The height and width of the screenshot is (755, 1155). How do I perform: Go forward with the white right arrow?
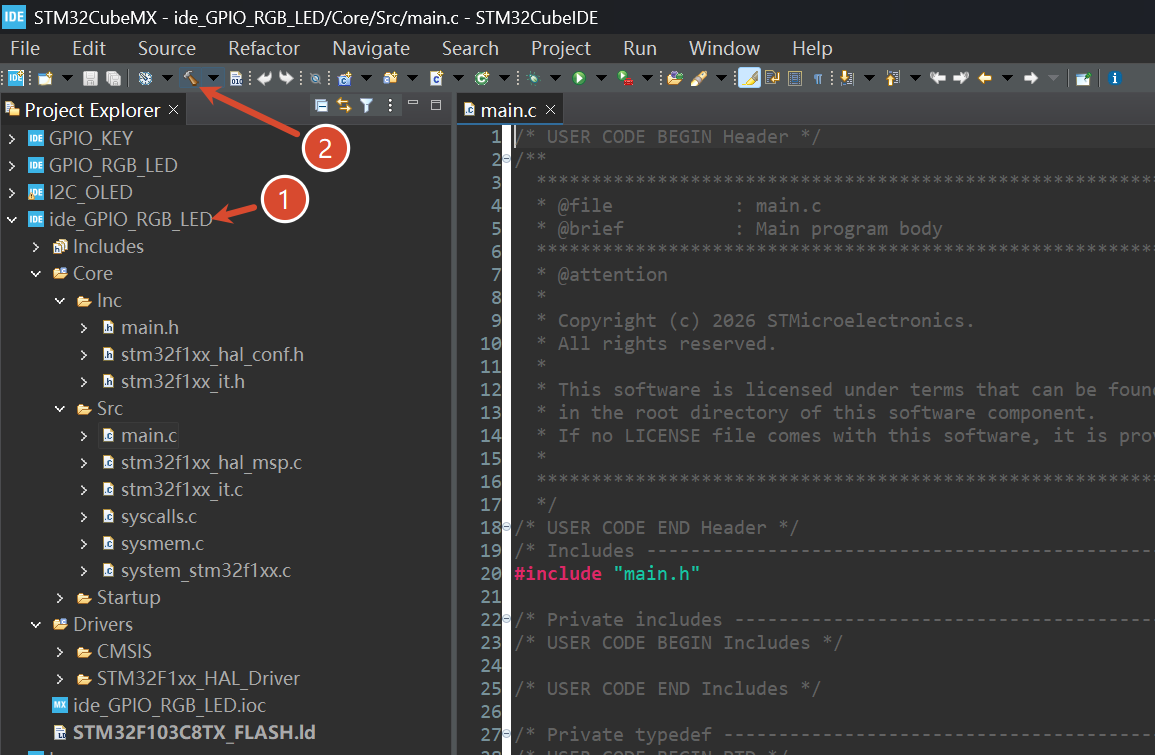pyautogui.click(x=1031, y=78)
